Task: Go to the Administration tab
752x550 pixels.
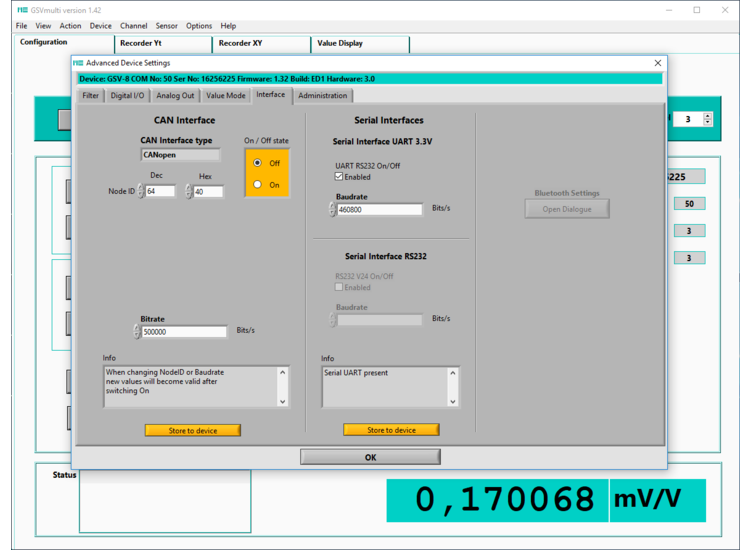Action: (x=322, y=96)
